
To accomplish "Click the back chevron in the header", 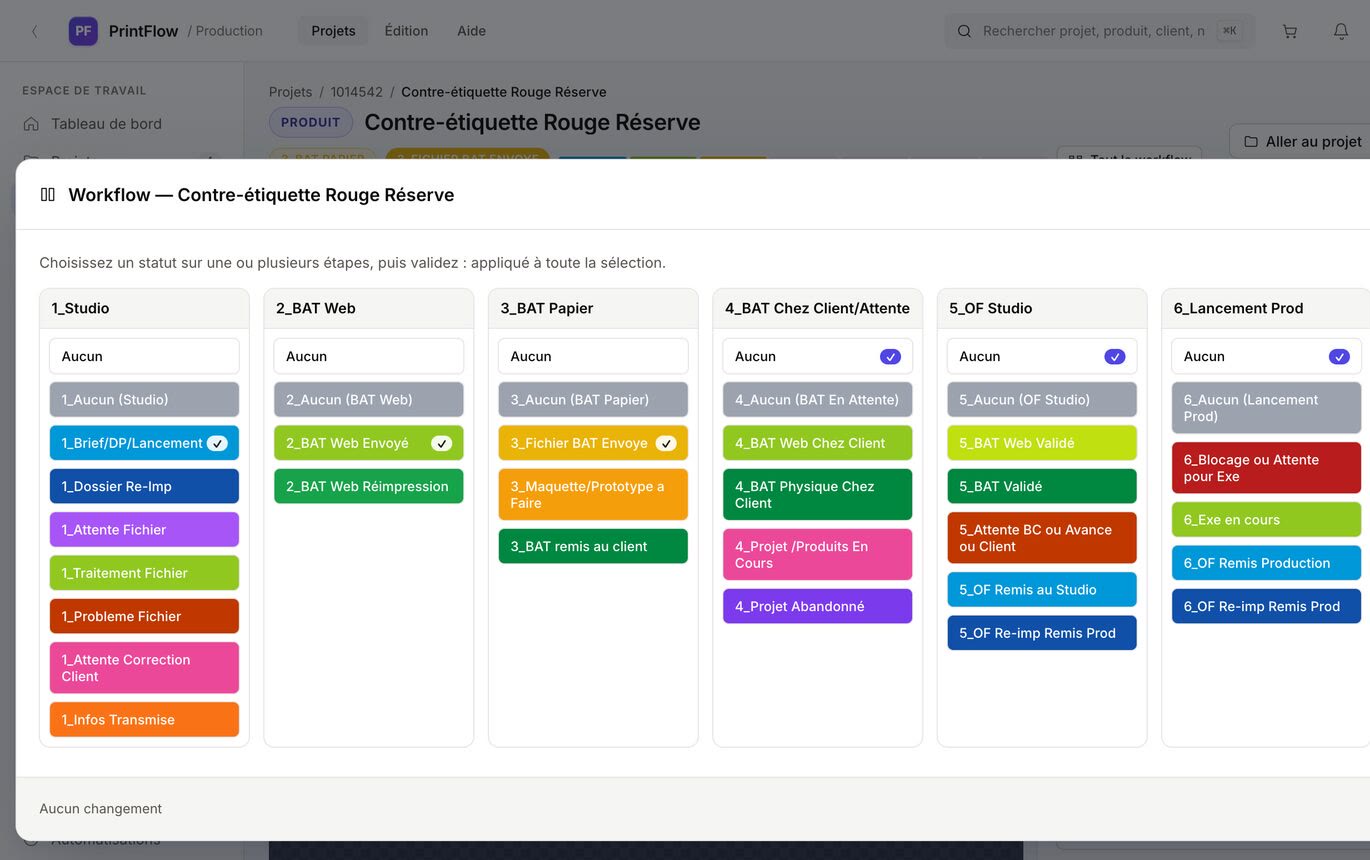I will tap(34, 31).
